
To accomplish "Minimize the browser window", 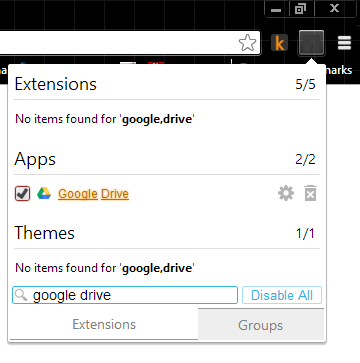I will click(x=276, y=9).
